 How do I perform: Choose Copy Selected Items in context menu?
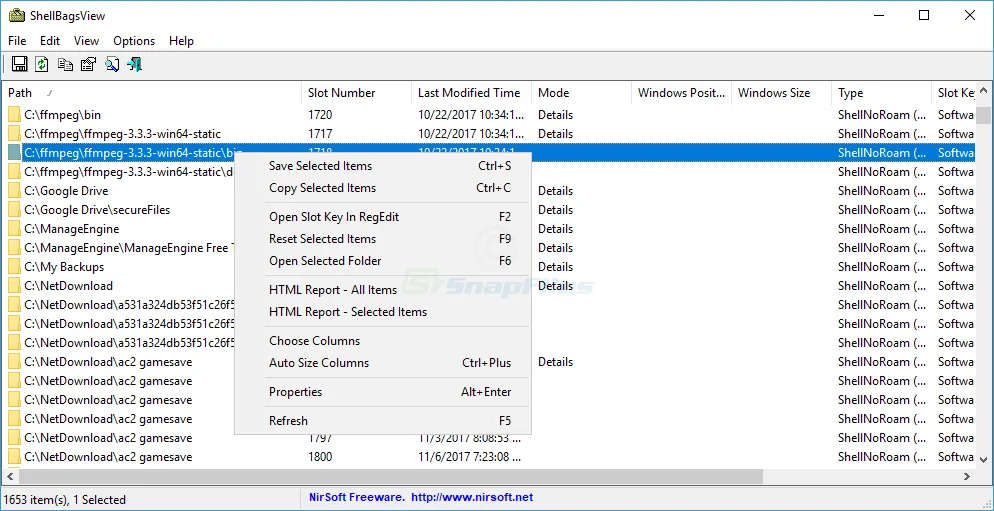(x=383, y=188)
